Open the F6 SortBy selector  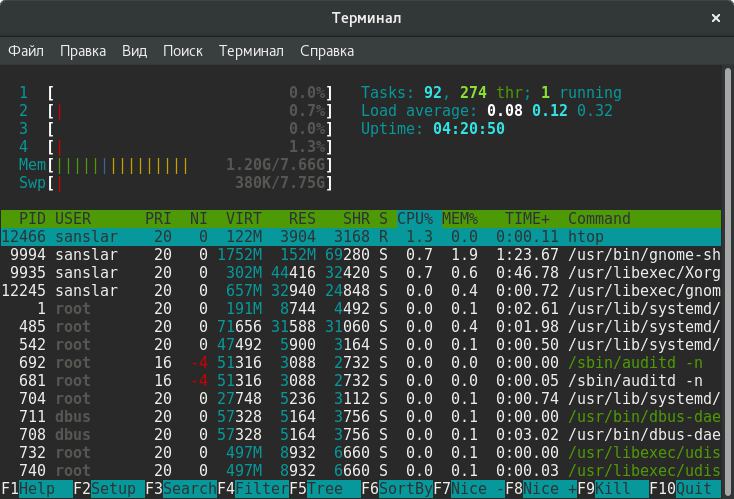397,489
